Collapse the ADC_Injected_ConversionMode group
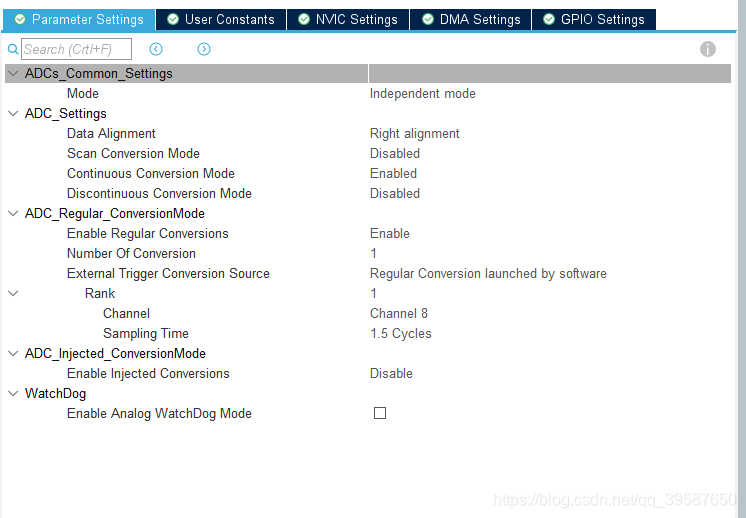Screen dimensions: 746x518 tap(13, 353)
